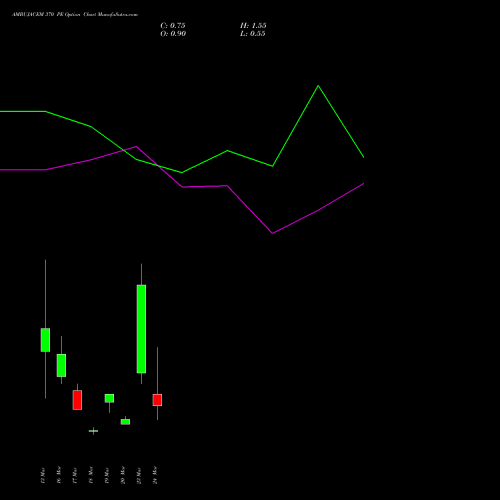Select the 20 Mar date label

point(123,475)
